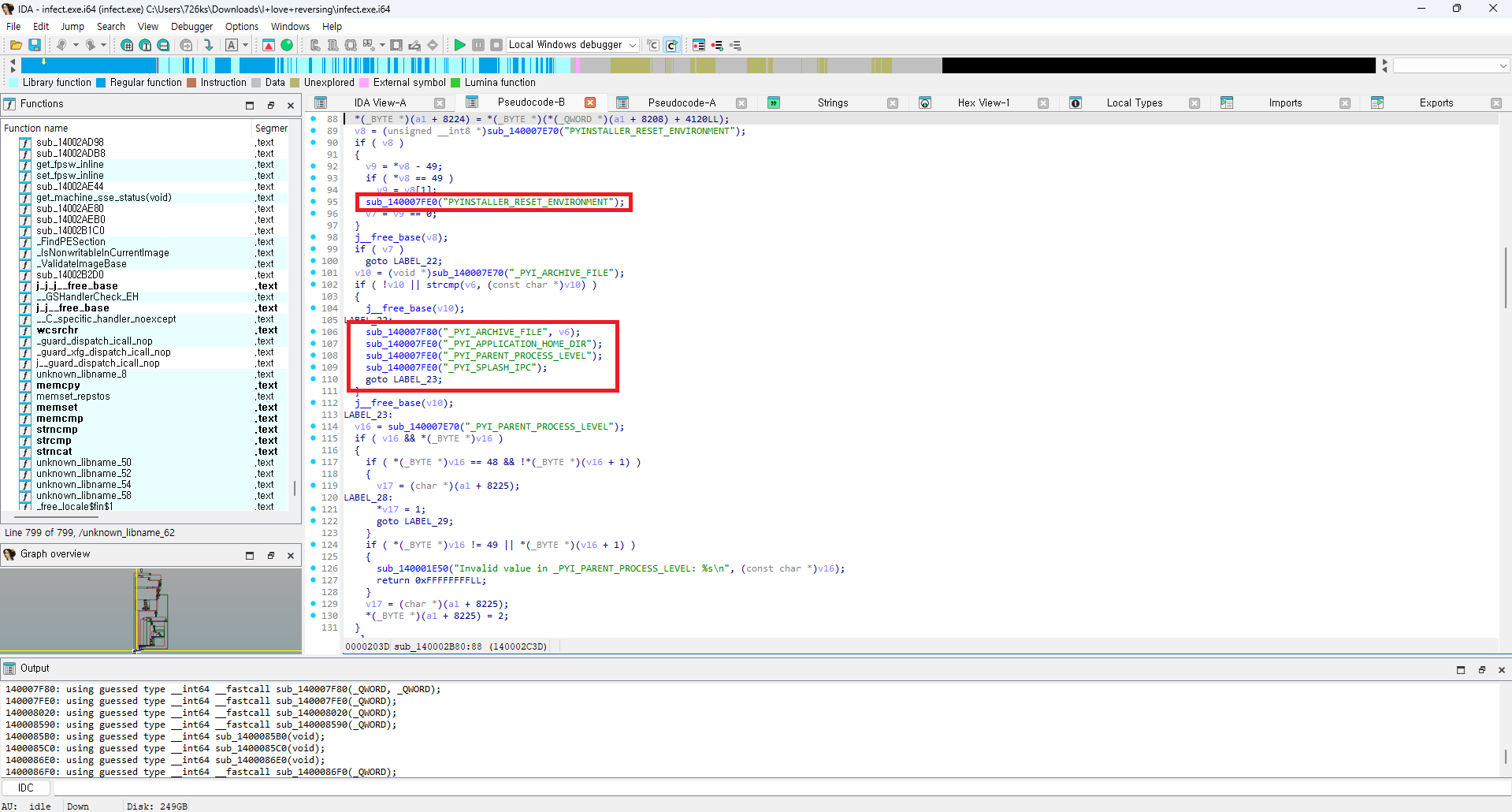
Task: Start debugging with the green play button
Action: coord(459,45)
